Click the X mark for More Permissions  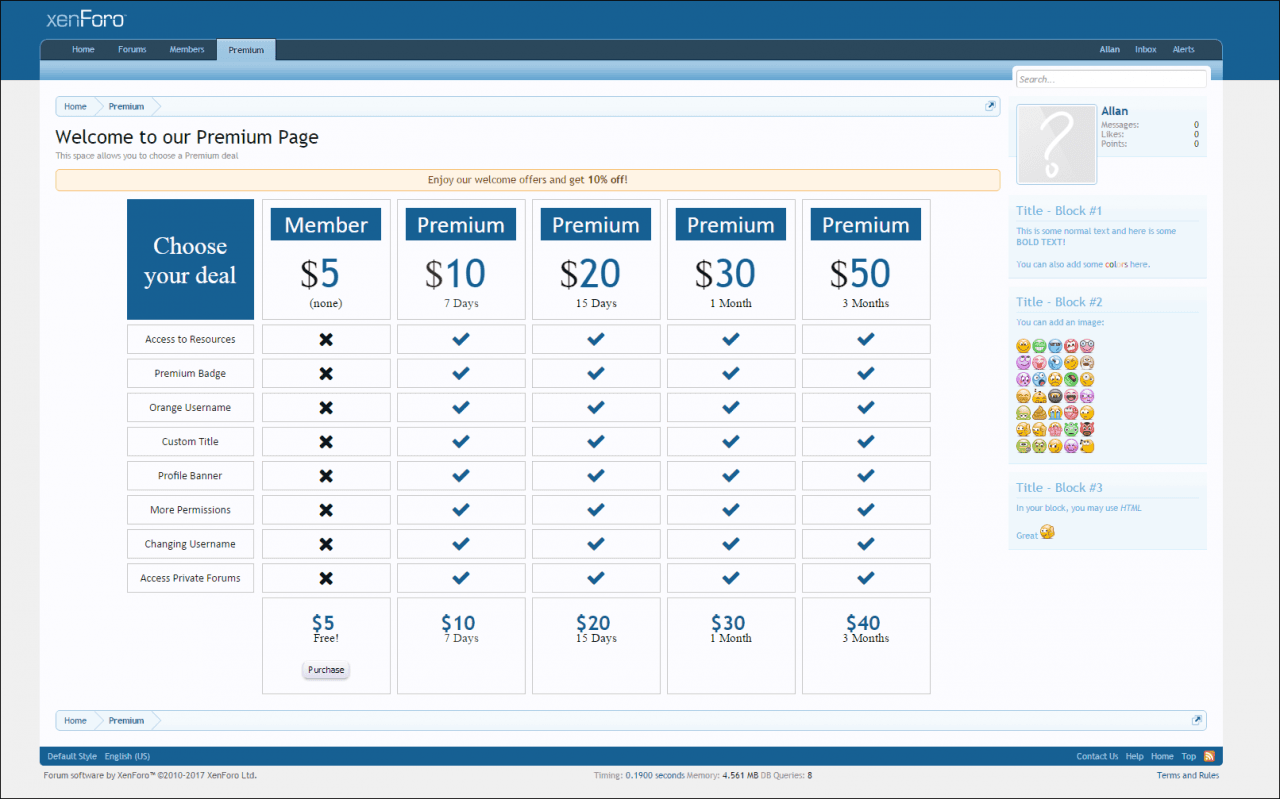coord(326,510)
